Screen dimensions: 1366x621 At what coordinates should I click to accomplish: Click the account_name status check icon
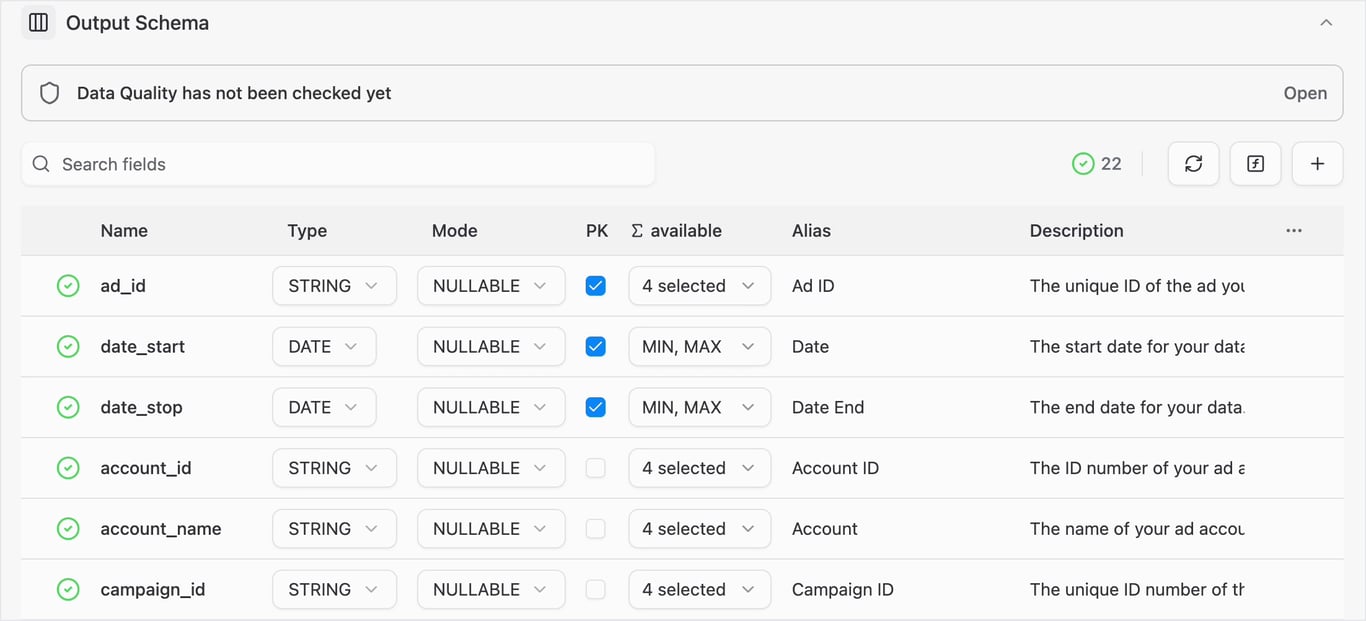[x=68, y=529]
